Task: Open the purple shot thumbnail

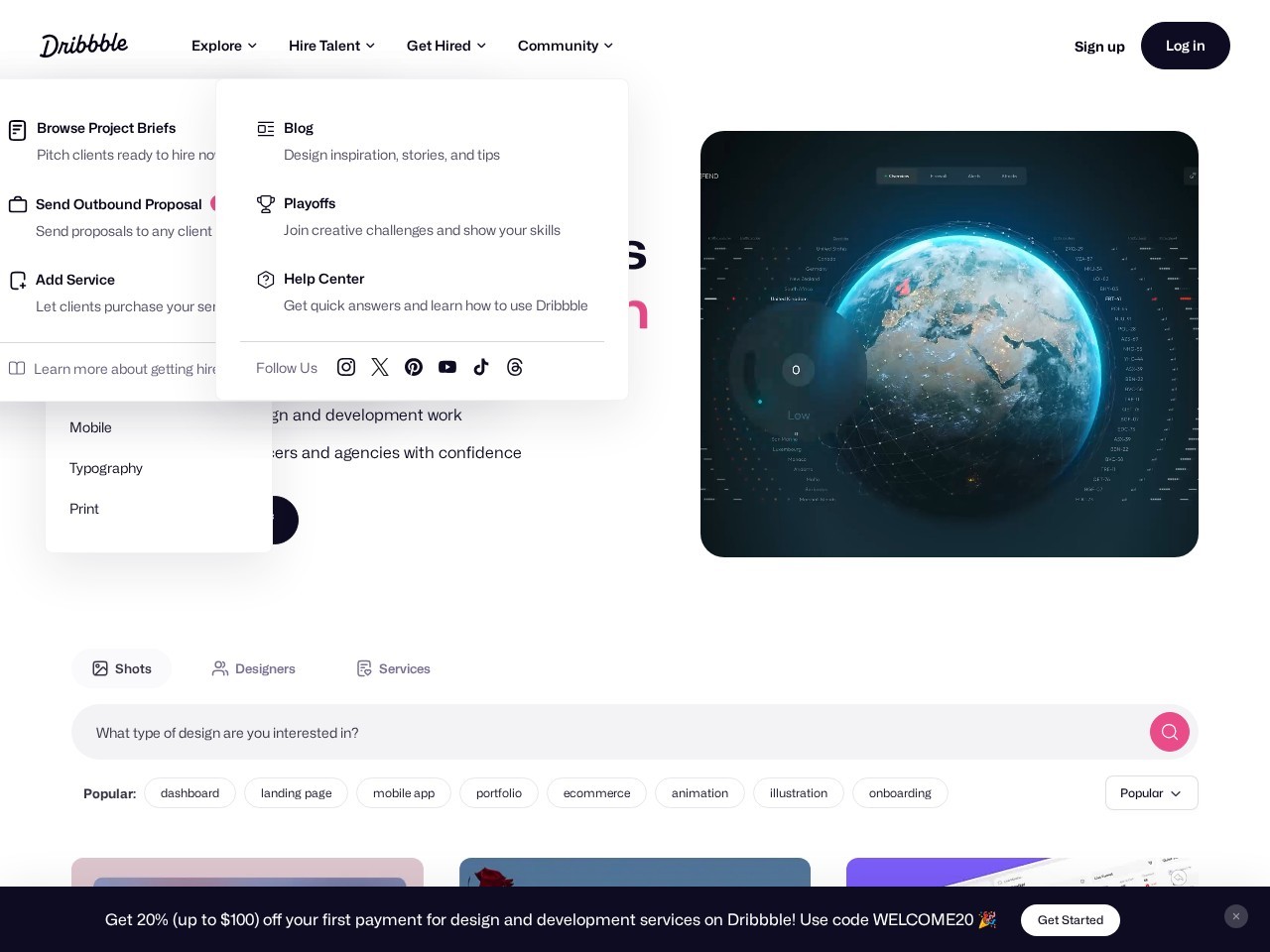Action: tap(1022, 872)
